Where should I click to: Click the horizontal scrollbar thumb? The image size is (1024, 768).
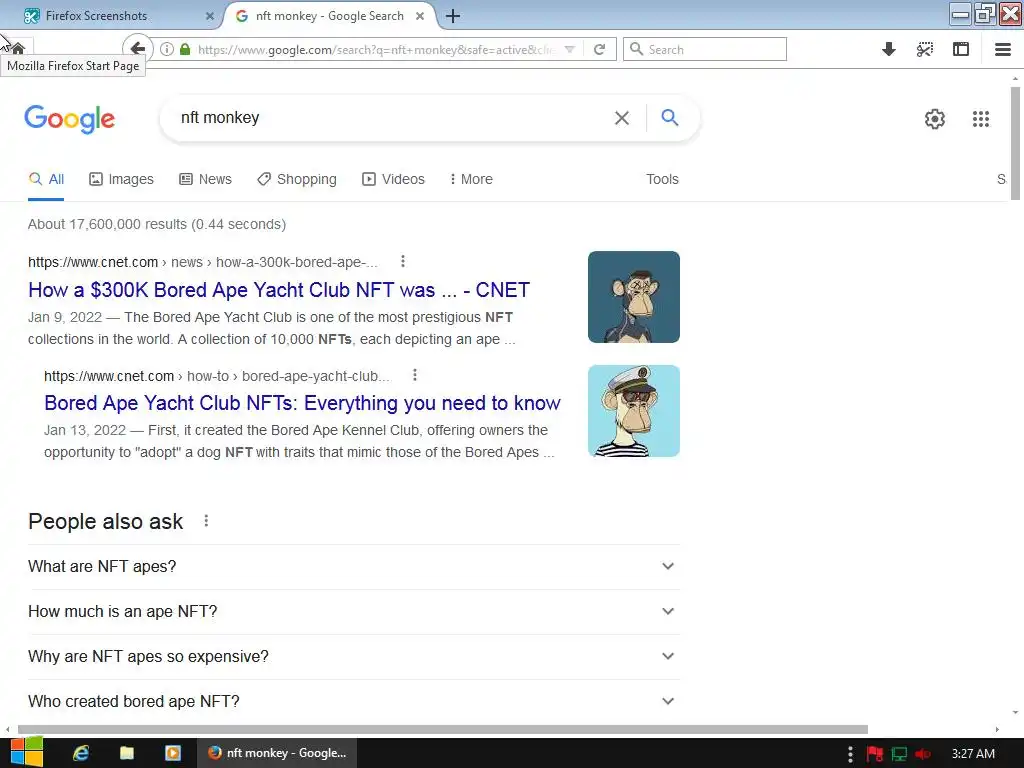443,729
